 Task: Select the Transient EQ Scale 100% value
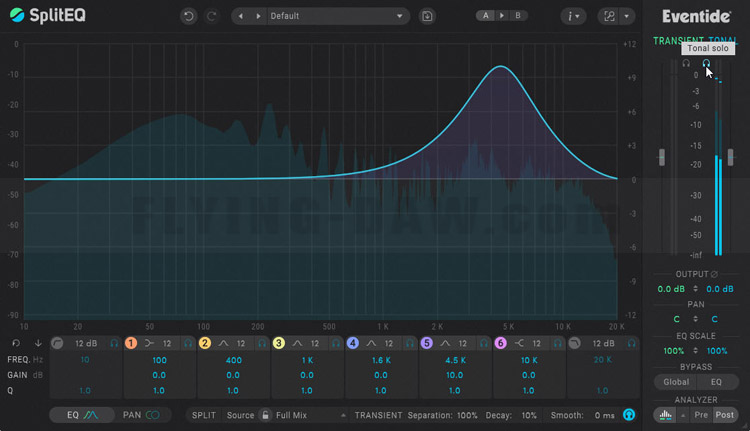click(x=673, y=351)
